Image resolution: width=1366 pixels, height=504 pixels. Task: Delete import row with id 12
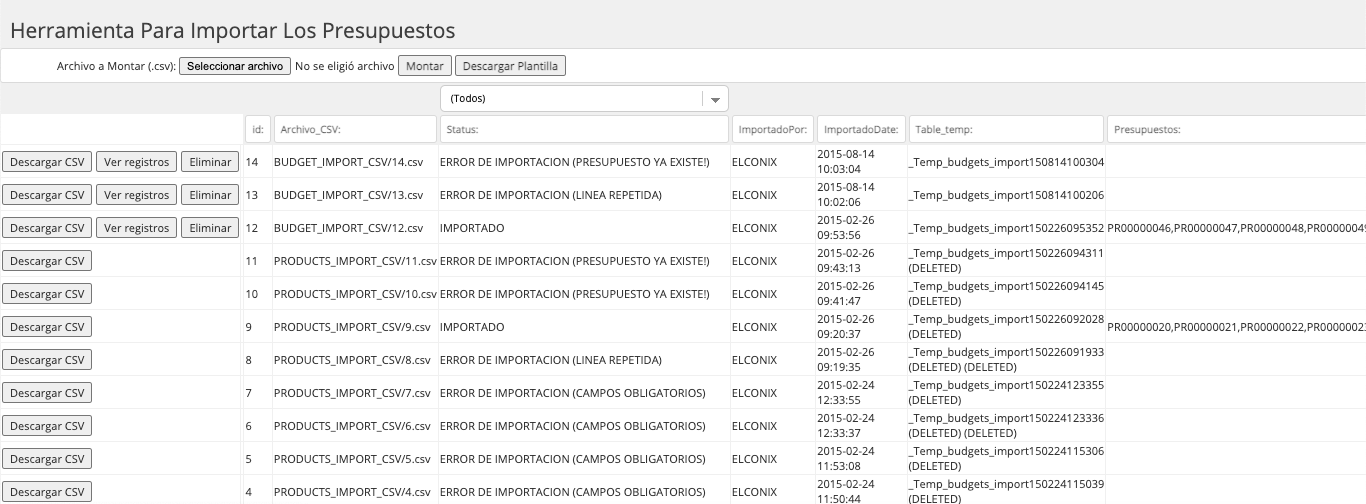click(210, 228)
